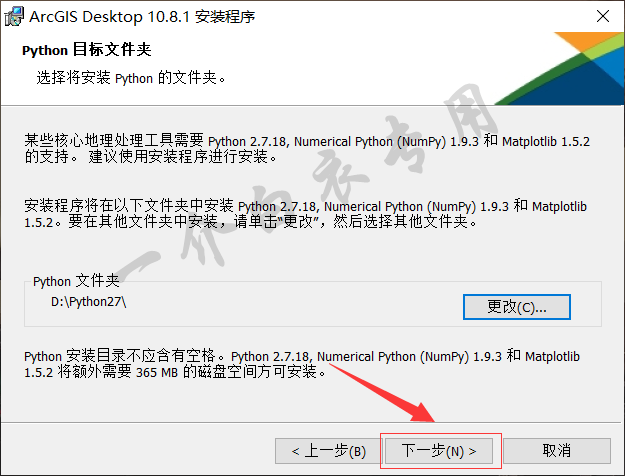Viewport: 625px width, 476px height.
Task: Click the ArcGIS colored banner graphic
Action: [x=560, y=68]
